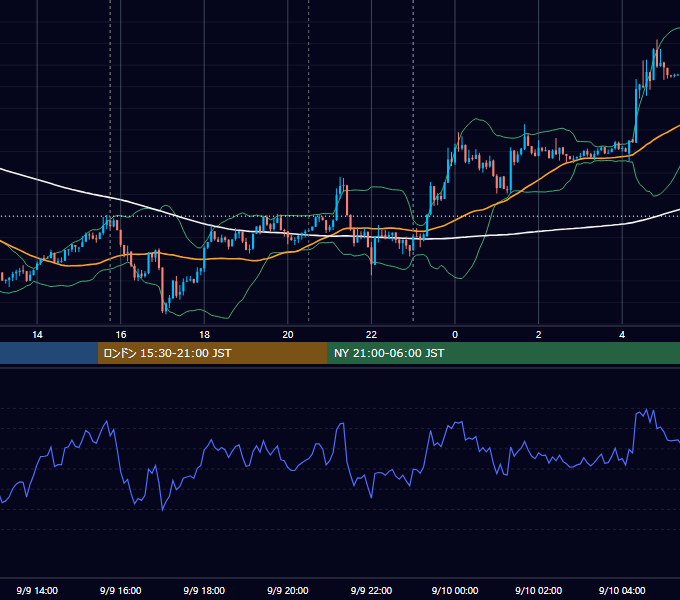
Task: Click the 20 hour axis label
Action: [288, 335]
